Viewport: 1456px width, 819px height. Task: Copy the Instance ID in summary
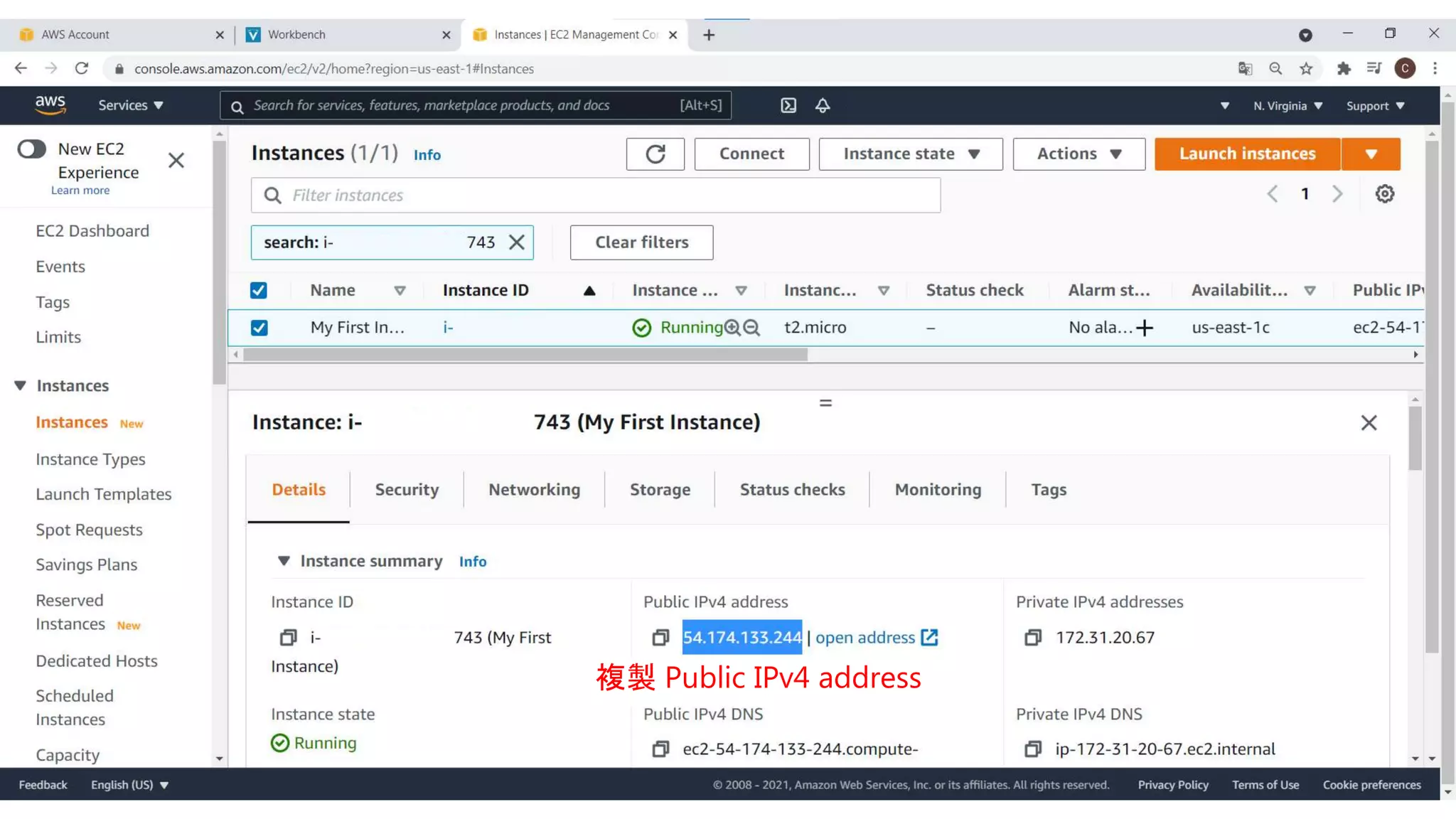click(288, 638)
